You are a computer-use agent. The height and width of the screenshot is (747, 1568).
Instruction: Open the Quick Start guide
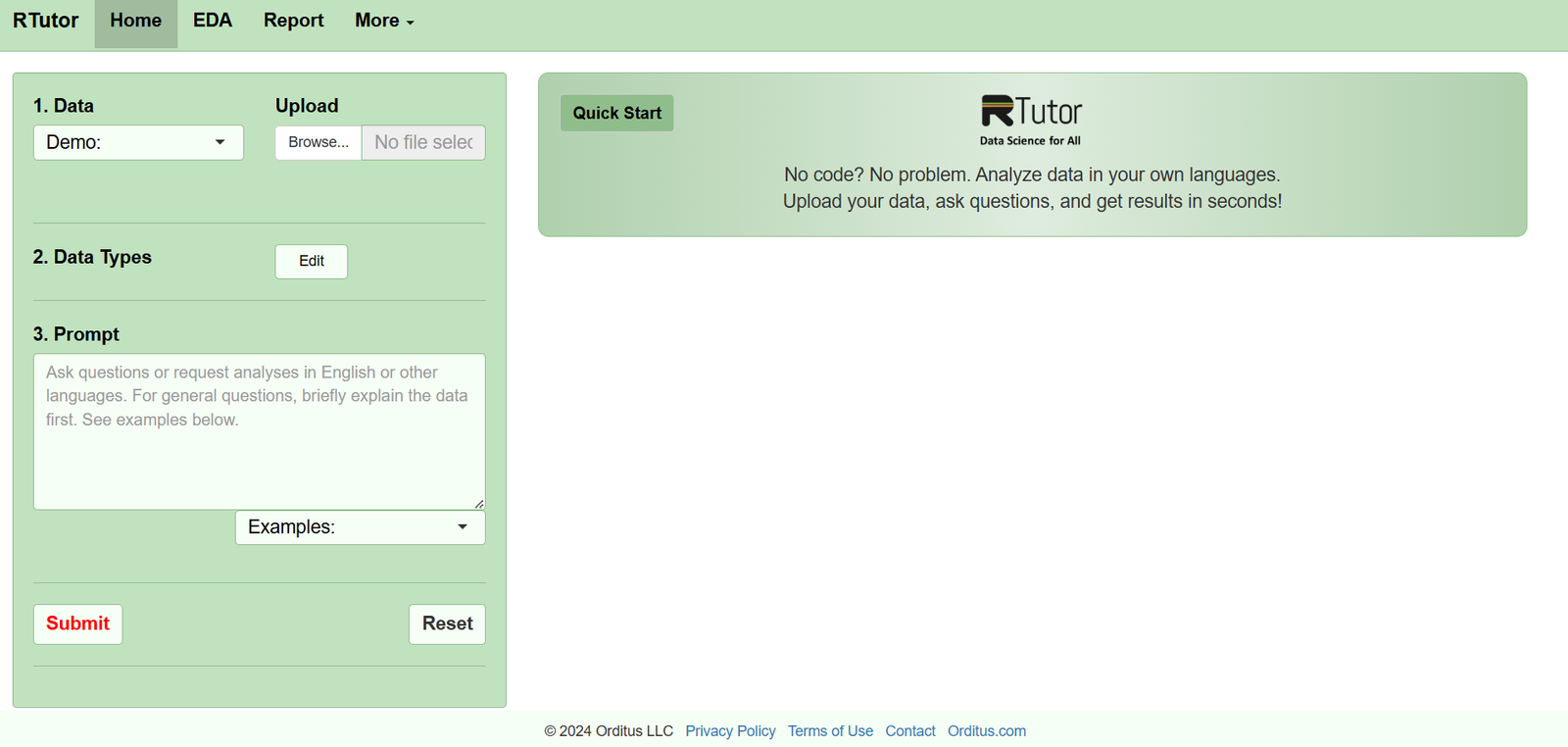click(616, 114)
